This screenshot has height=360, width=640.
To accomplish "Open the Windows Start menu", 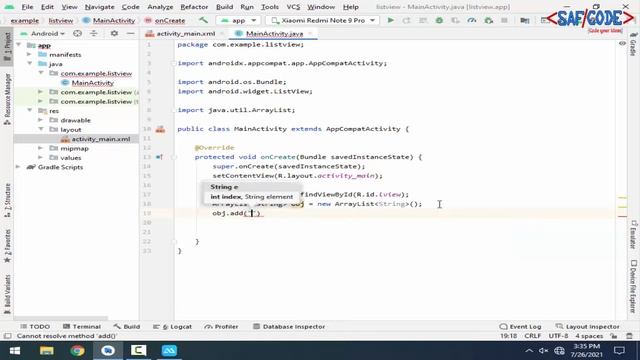I will pyautogui.click(x=15, y=351).
